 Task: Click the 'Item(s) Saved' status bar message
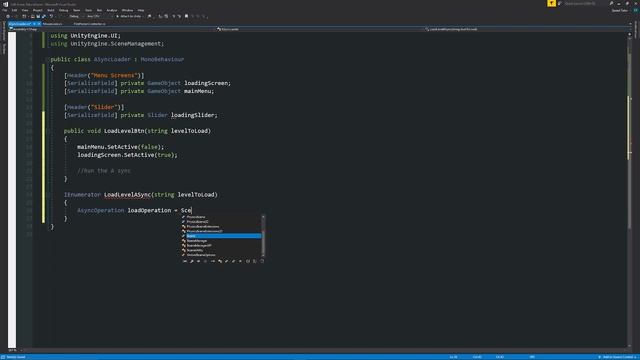click(16, 357)
